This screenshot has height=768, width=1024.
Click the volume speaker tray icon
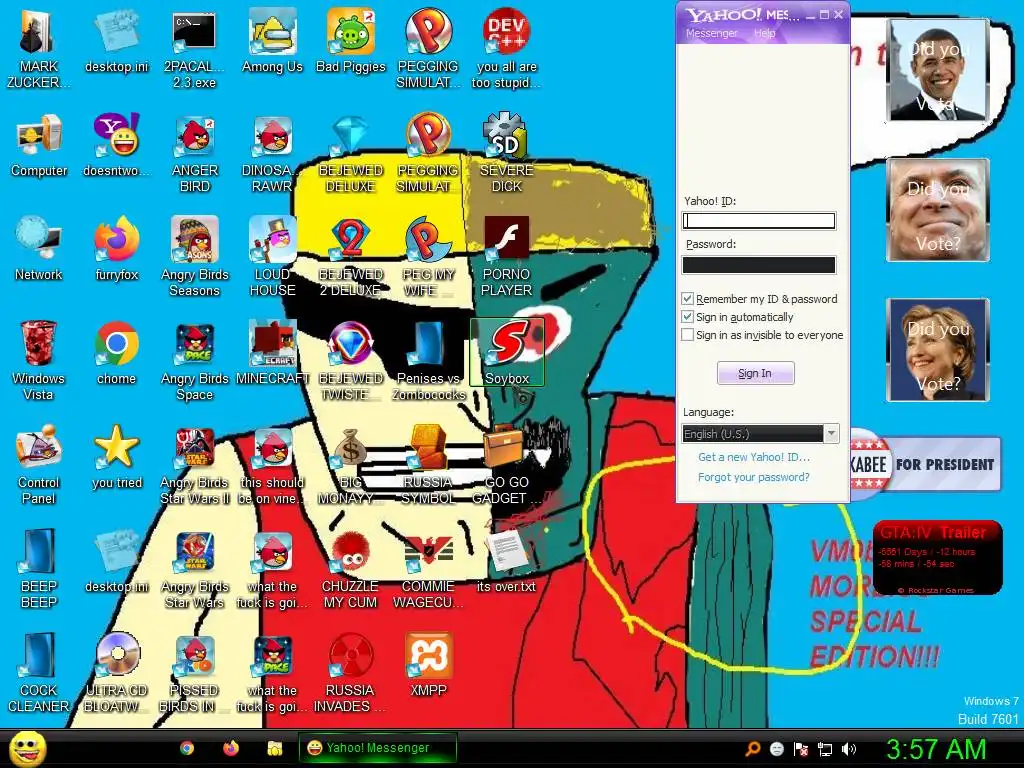[x=849, y=749]
